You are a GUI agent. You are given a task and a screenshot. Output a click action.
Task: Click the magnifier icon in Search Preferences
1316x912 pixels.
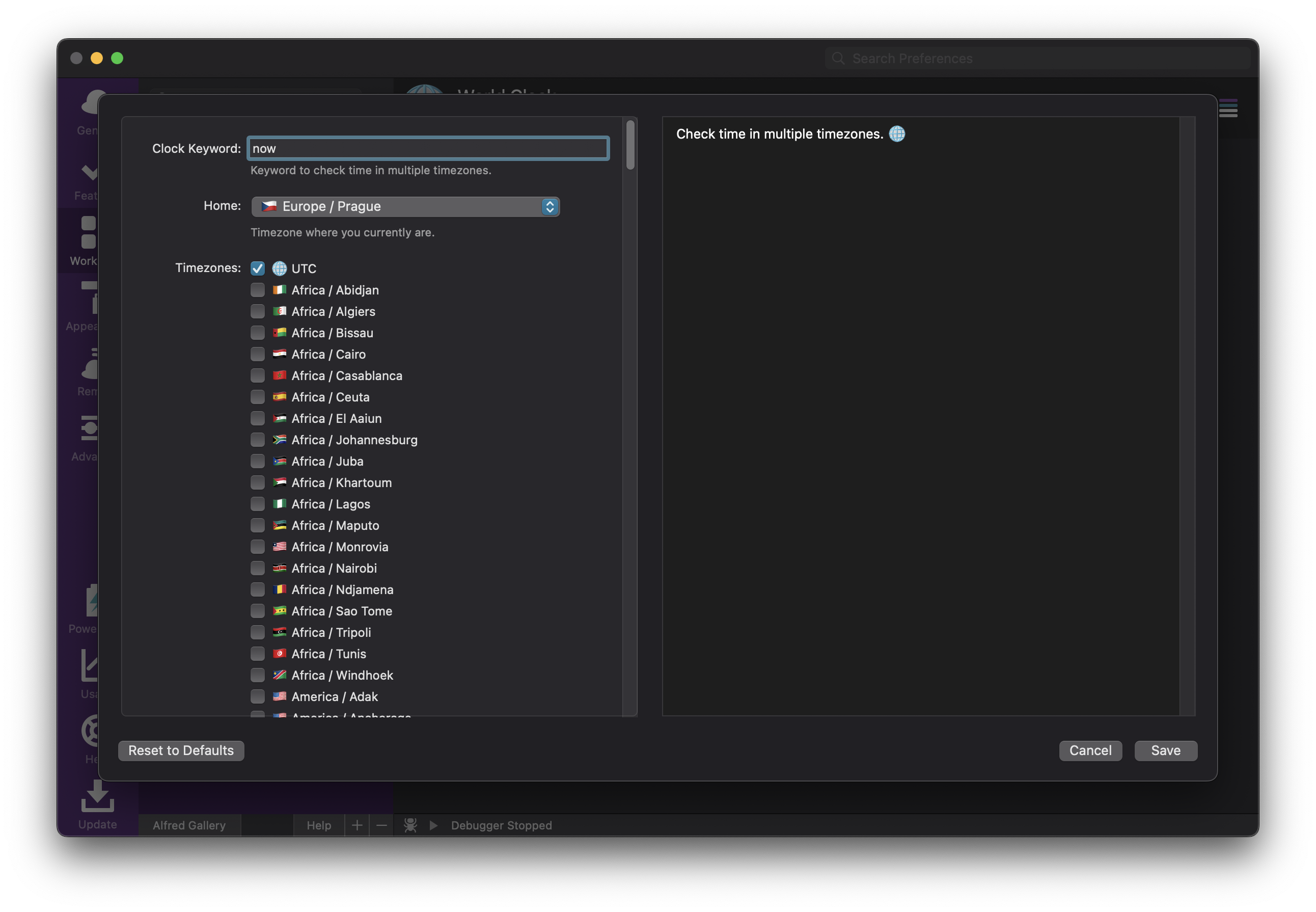click(x=838, y=58)
